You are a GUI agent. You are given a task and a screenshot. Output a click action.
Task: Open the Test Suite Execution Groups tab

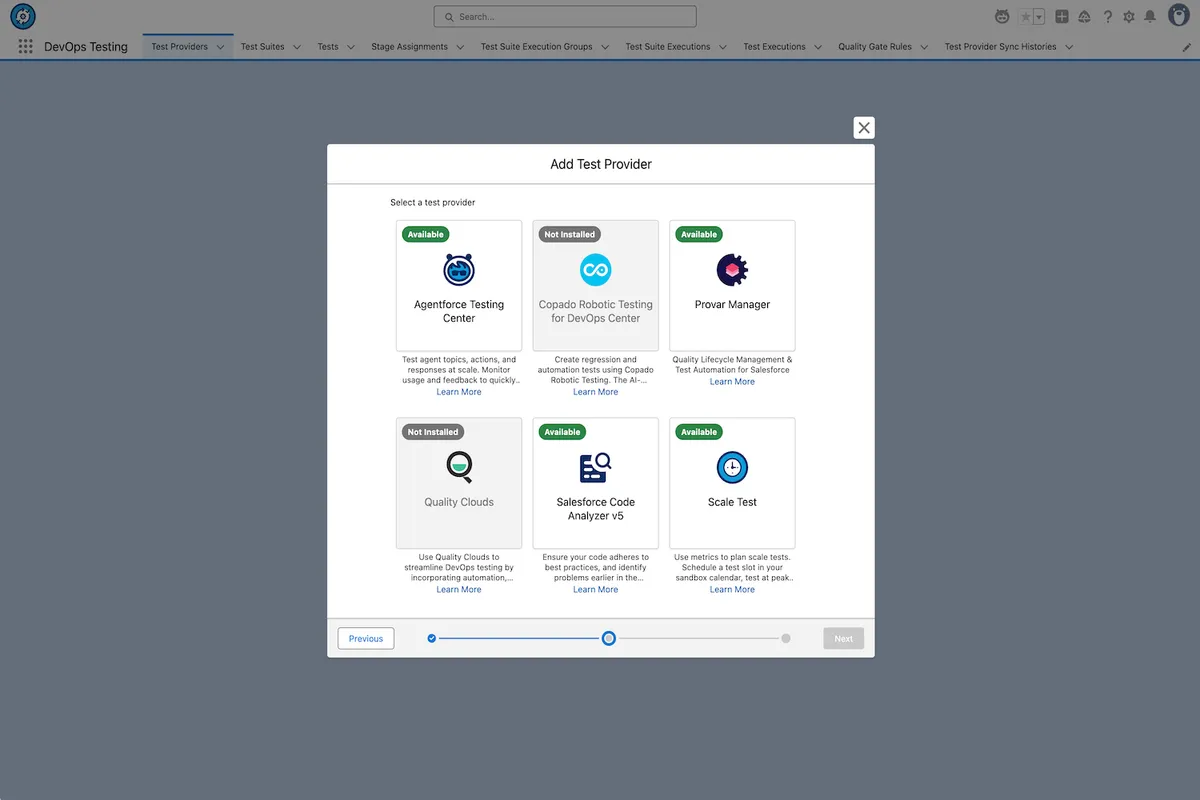(536, 47)
